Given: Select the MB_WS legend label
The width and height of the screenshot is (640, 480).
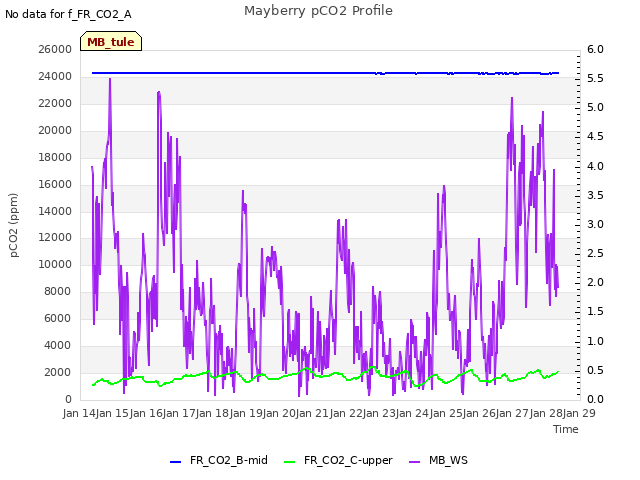Looking at the screenshot, I should [x=448, y=460].
